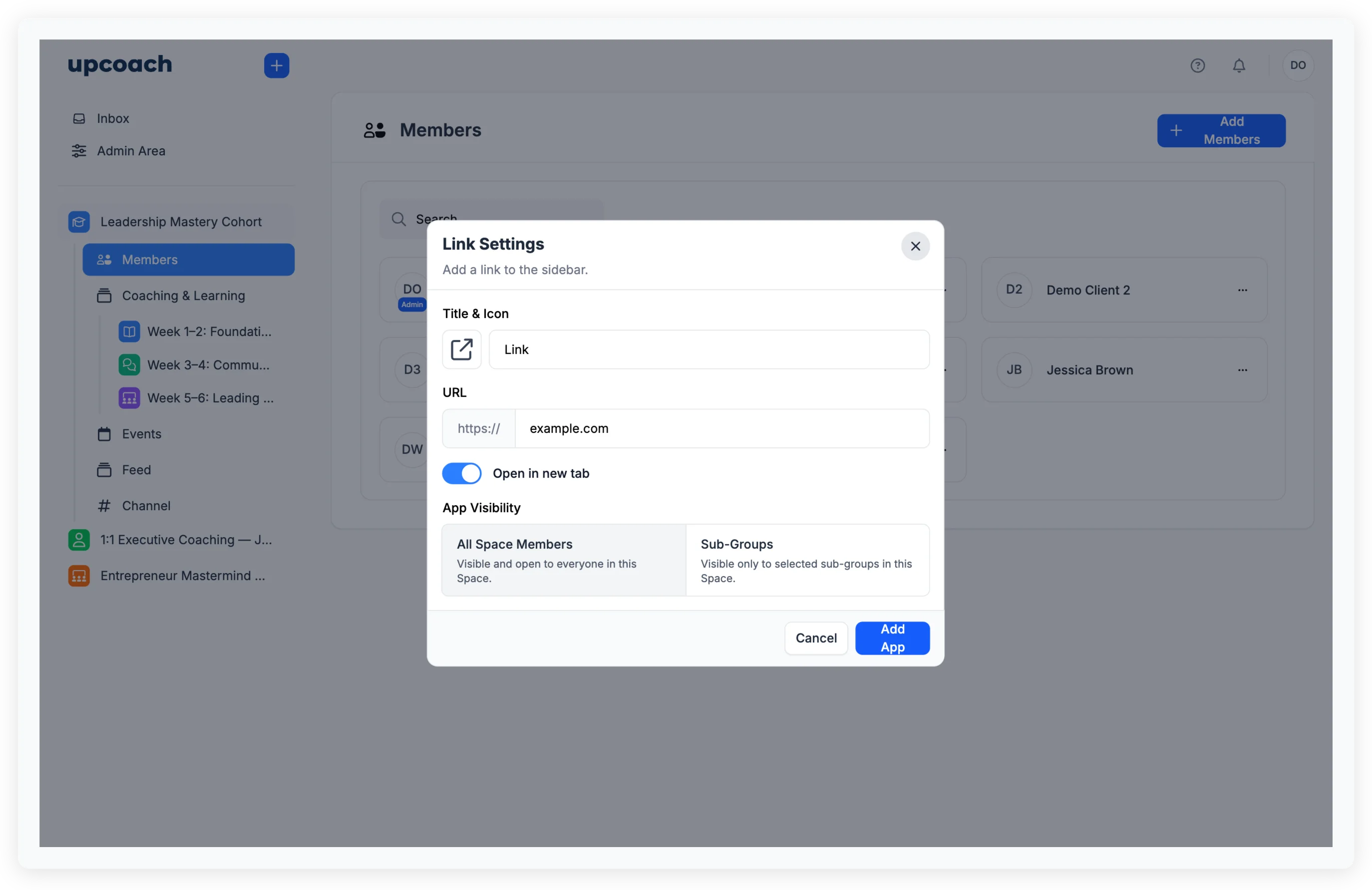The image size is (1372, 890).
Task: Click the external link icon under Title & Icon
Action: [x=461, y=349]
